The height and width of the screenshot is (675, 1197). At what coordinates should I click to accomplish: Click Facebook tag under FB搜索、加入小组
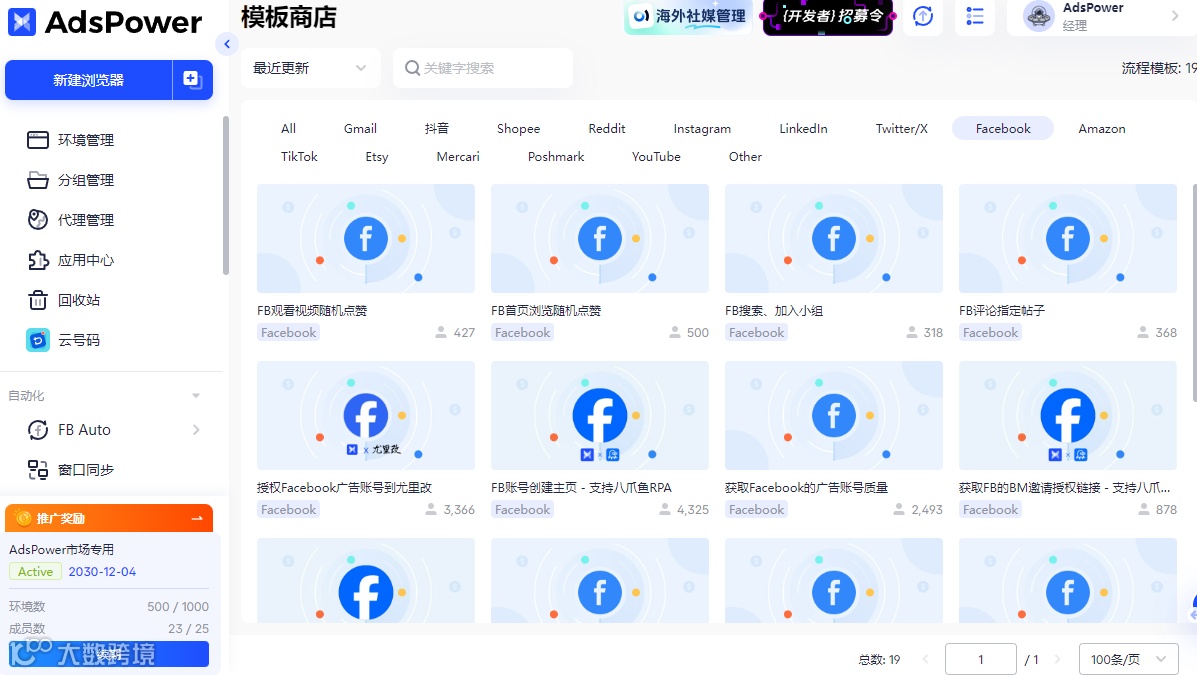(757, 332)
